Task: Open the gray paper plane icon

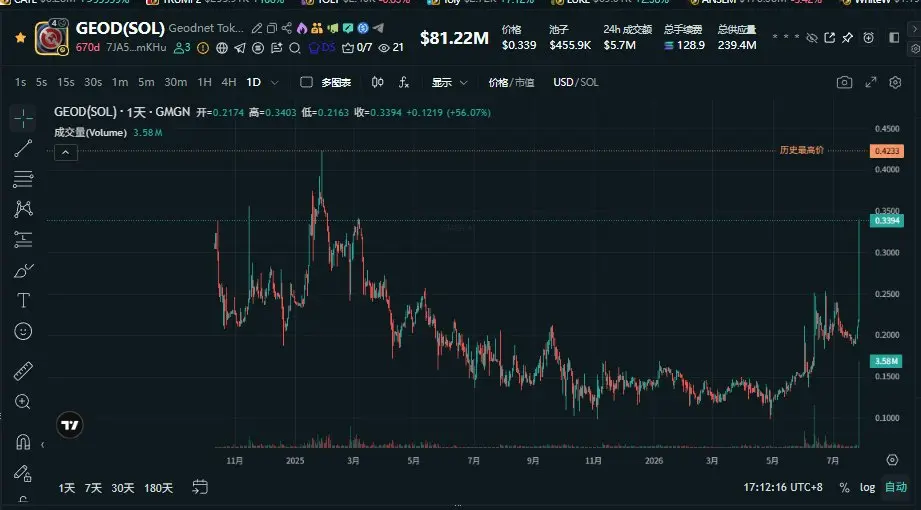Action: (378, 28)
